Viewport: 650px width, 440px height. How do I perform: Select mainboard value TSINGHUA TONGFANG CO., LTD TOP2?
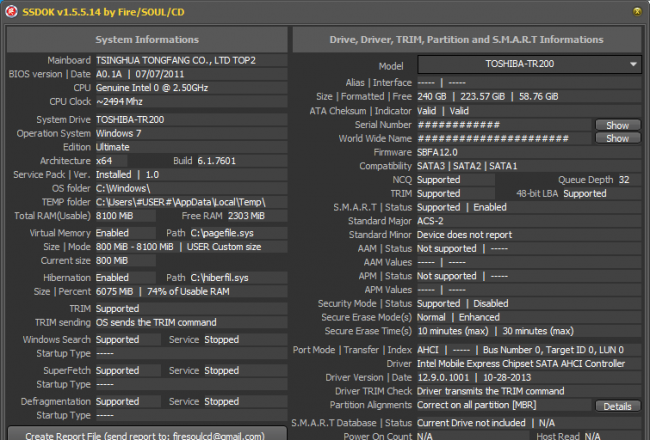[x=176, y=60]
